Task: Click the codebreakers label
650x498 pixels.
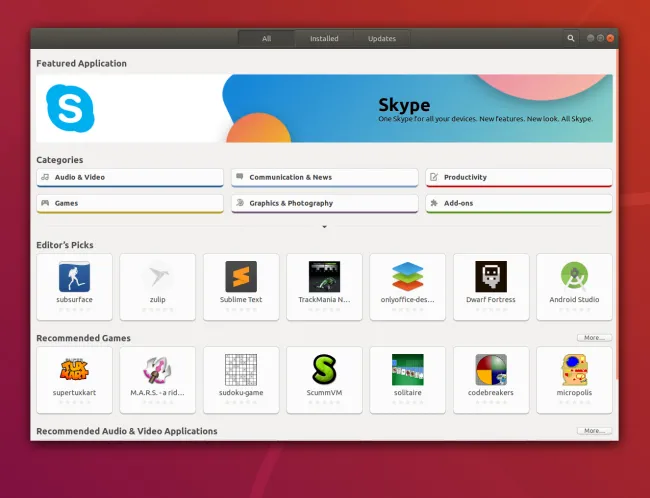Action: [x=491, y=393]
